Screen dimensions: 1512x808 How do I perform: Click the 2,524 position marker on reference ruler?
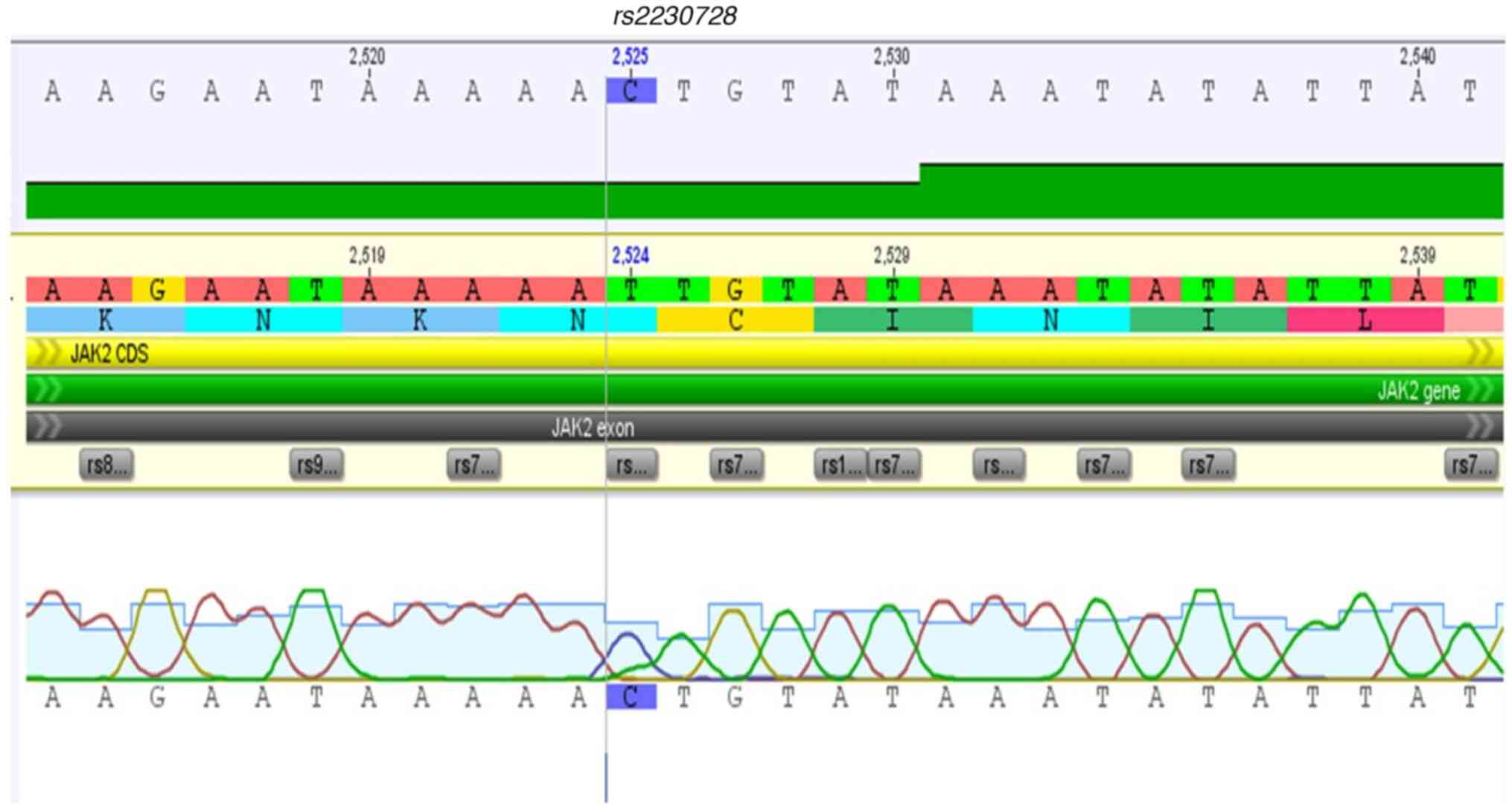(x=630, y=256)
